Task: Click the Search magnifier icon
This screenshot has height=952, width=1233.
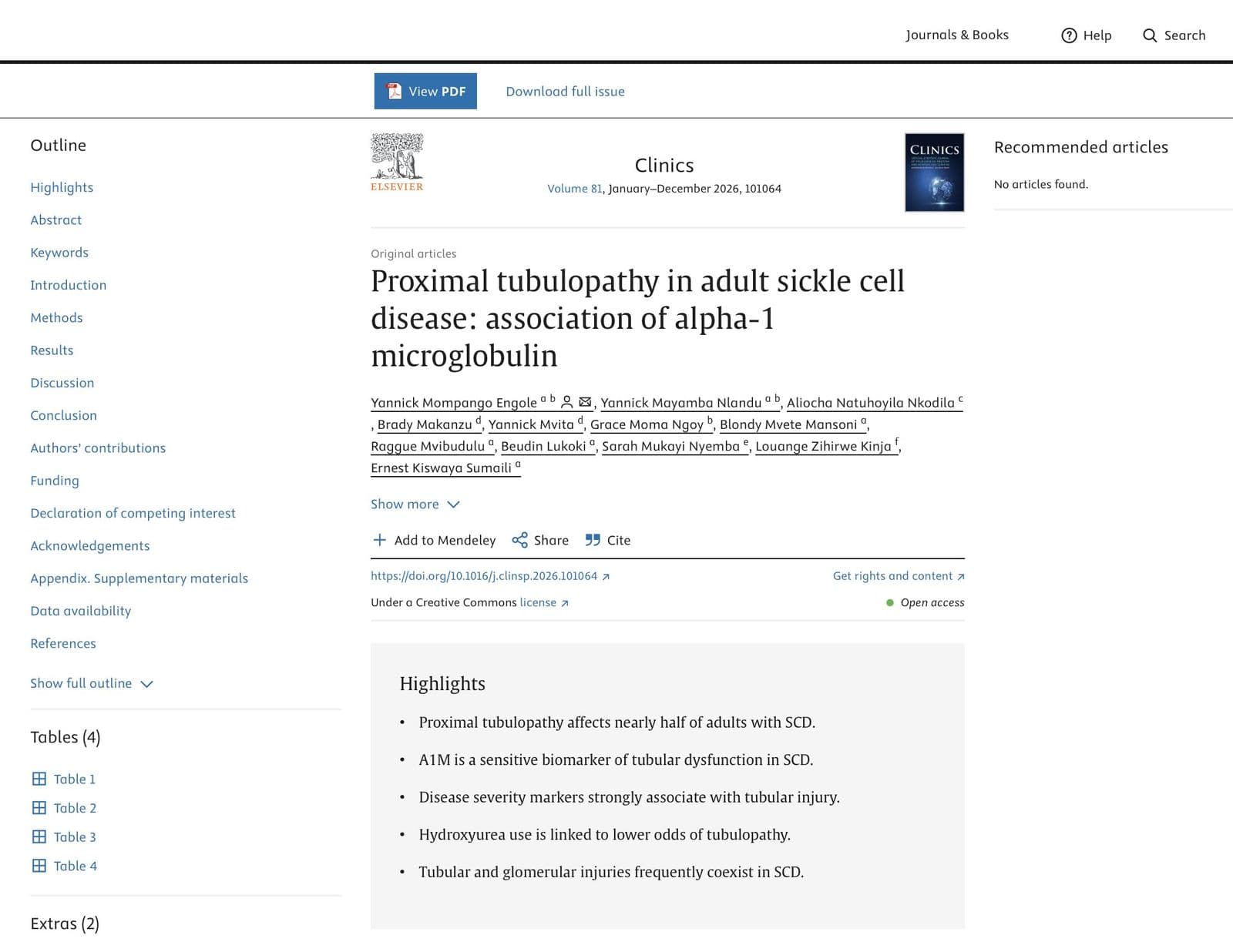Action: pyautogui.click(x=1150, y=35)
